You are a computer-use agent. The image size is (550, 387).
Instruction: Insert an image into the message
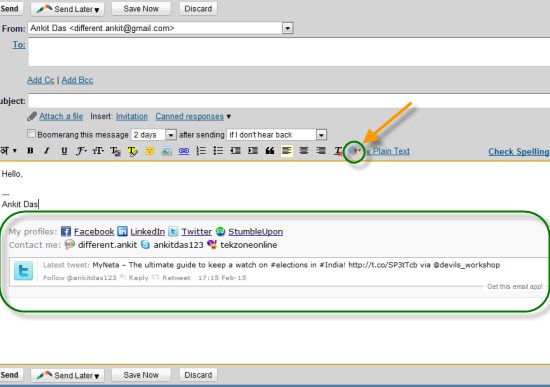167,151
